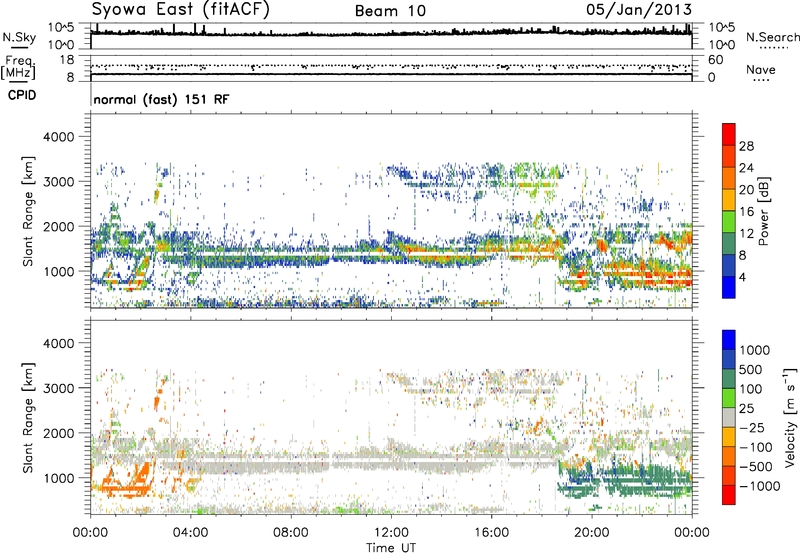
Task: Click the '18' frequency axis tick
Action: coord(67,60)
